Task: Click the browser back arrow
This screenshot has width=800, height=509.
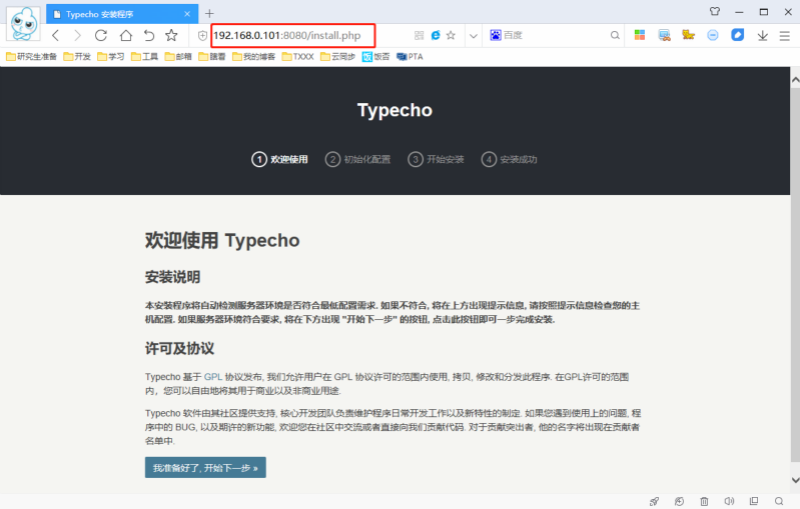Action: (x=56, y=35)
